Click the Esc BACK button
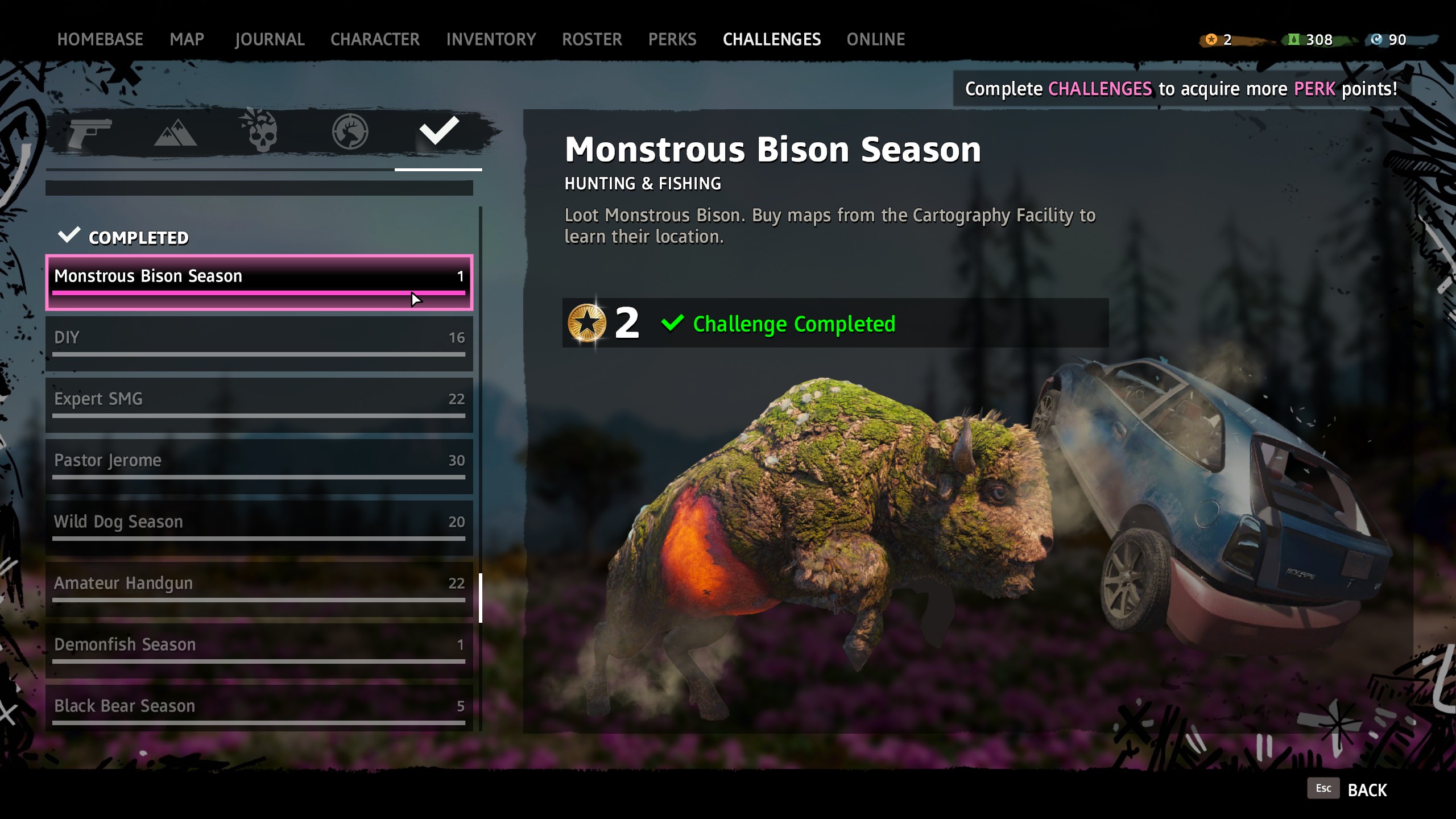Viewport: 1456px width, 819px height. point(1347,789)
